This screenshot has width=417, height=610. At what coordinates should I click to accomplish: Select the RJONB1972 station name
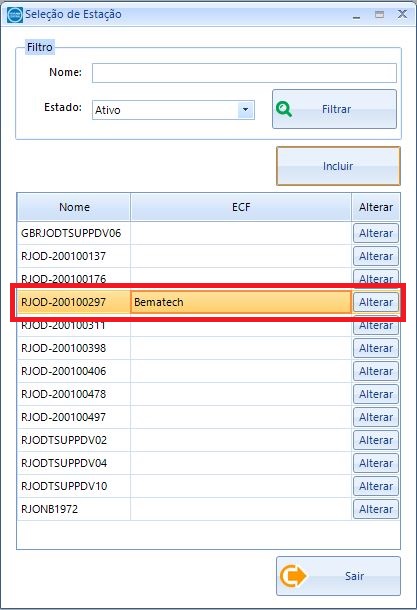(49, 508)
